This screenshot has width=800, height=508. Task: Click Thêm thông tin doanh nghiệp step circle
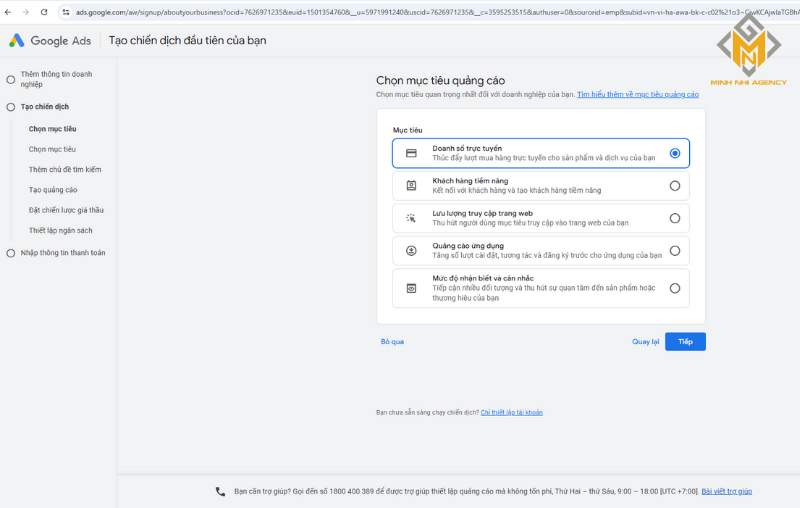[x=10, y=80]
